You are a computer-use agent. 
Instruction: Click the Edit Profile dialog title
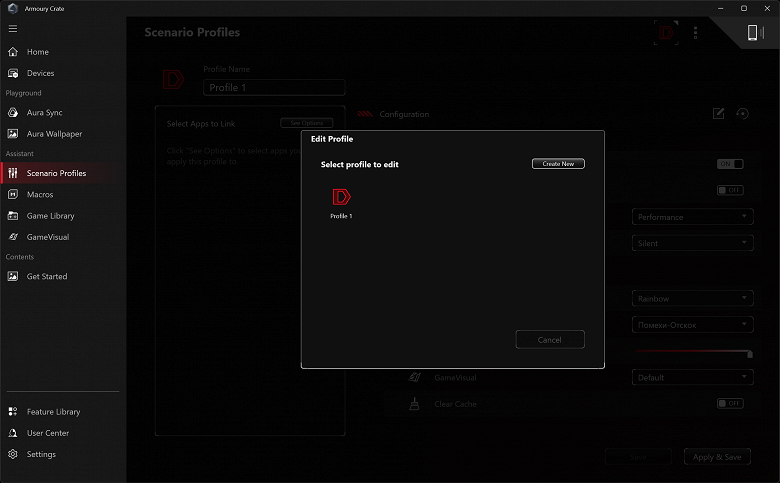(332, 139)
